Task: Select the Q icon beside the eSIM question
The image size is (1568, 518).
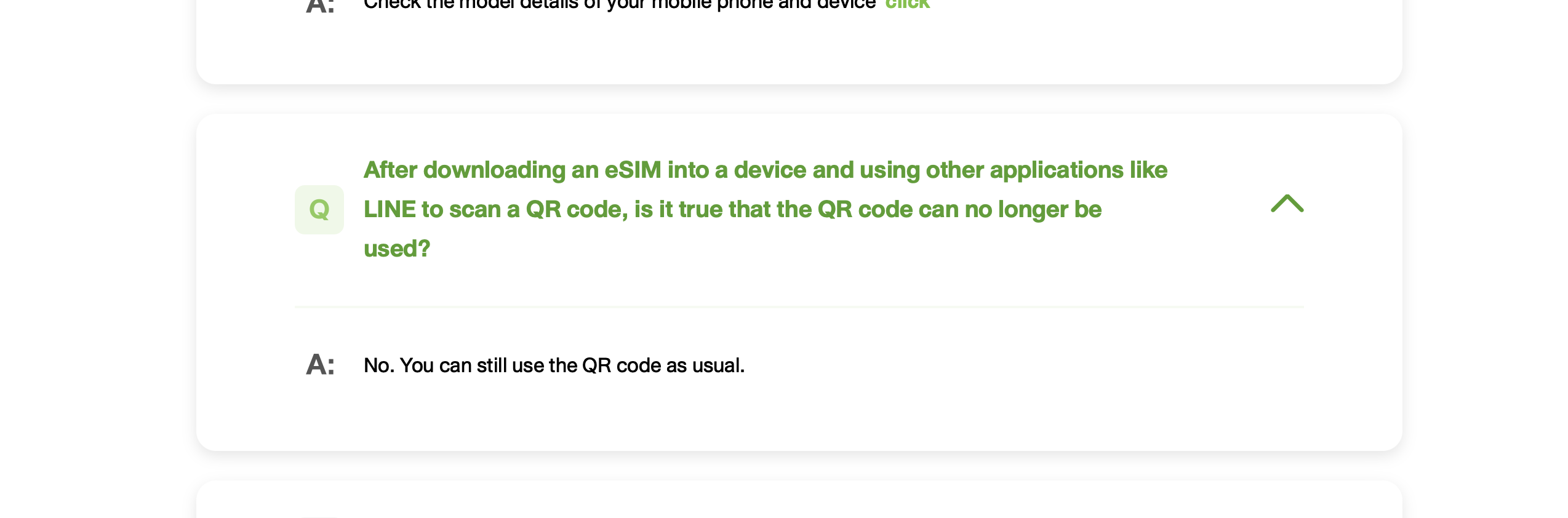Action: (319, 210)
